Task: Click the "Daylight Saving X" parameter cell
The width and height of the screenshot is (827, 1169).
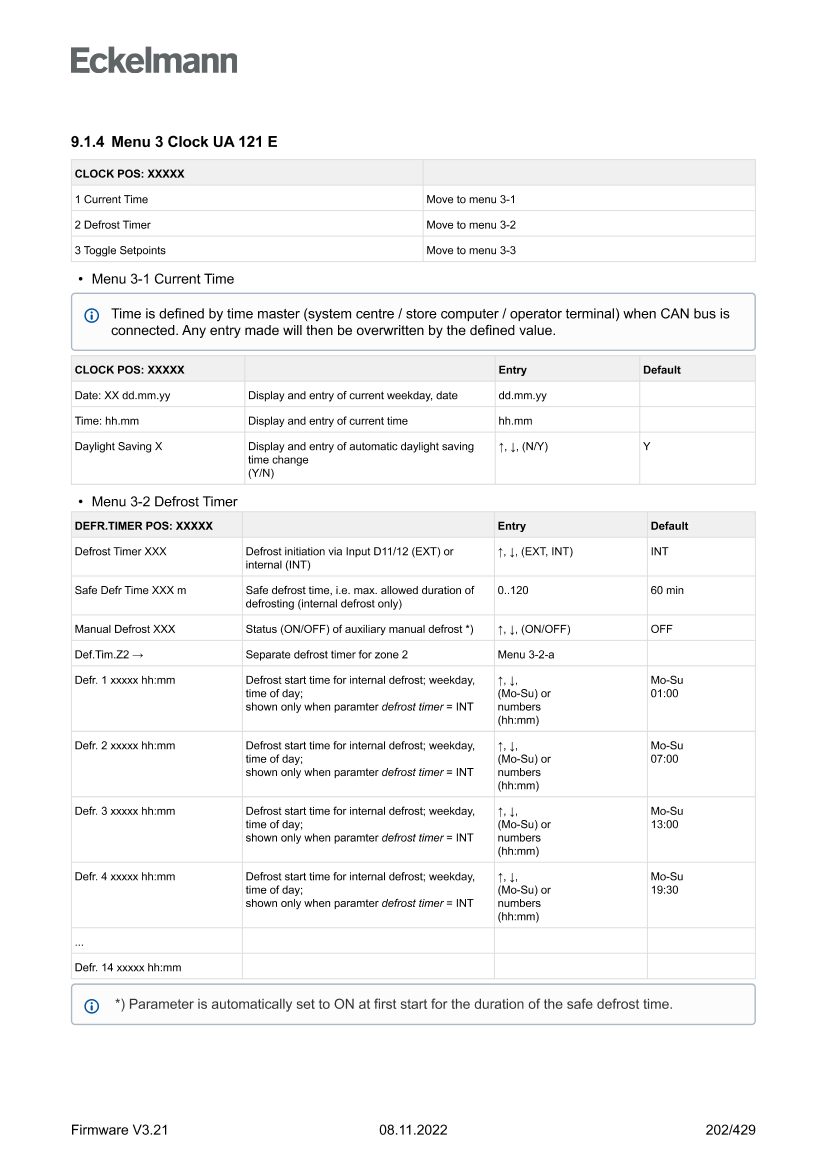Action: pos(118,446)
